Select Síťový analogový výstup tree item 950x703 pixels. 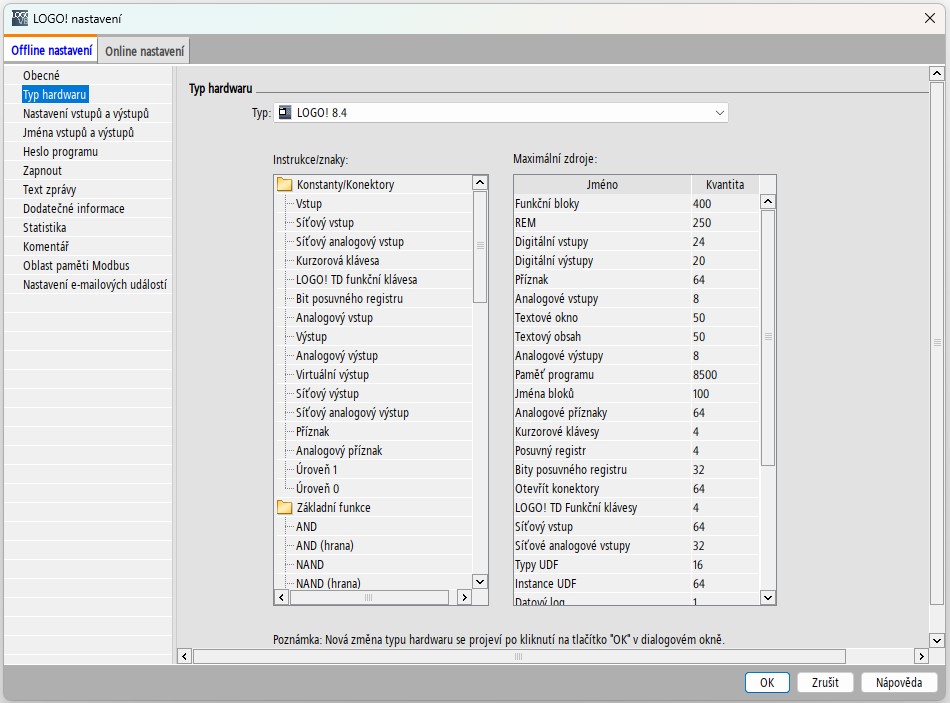pyautogui.click(x=352, y=413)
